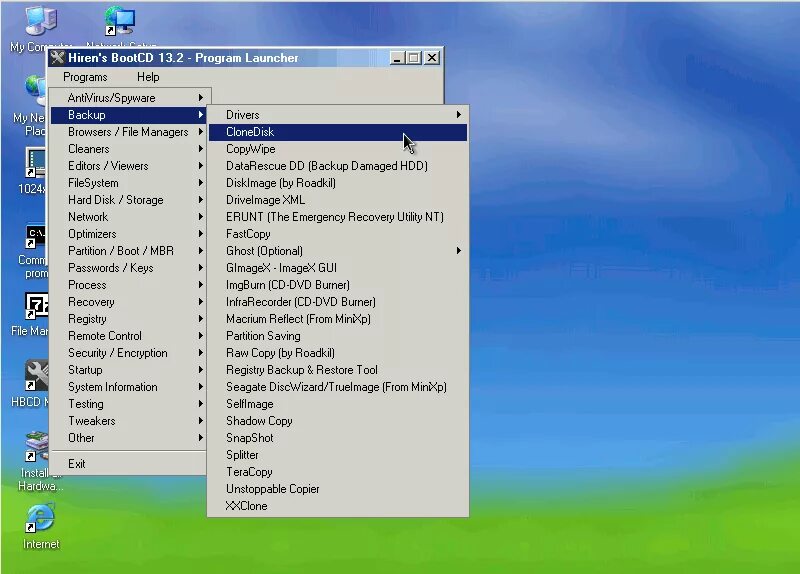Expand the FileSystem submenu

coord(130,183)
